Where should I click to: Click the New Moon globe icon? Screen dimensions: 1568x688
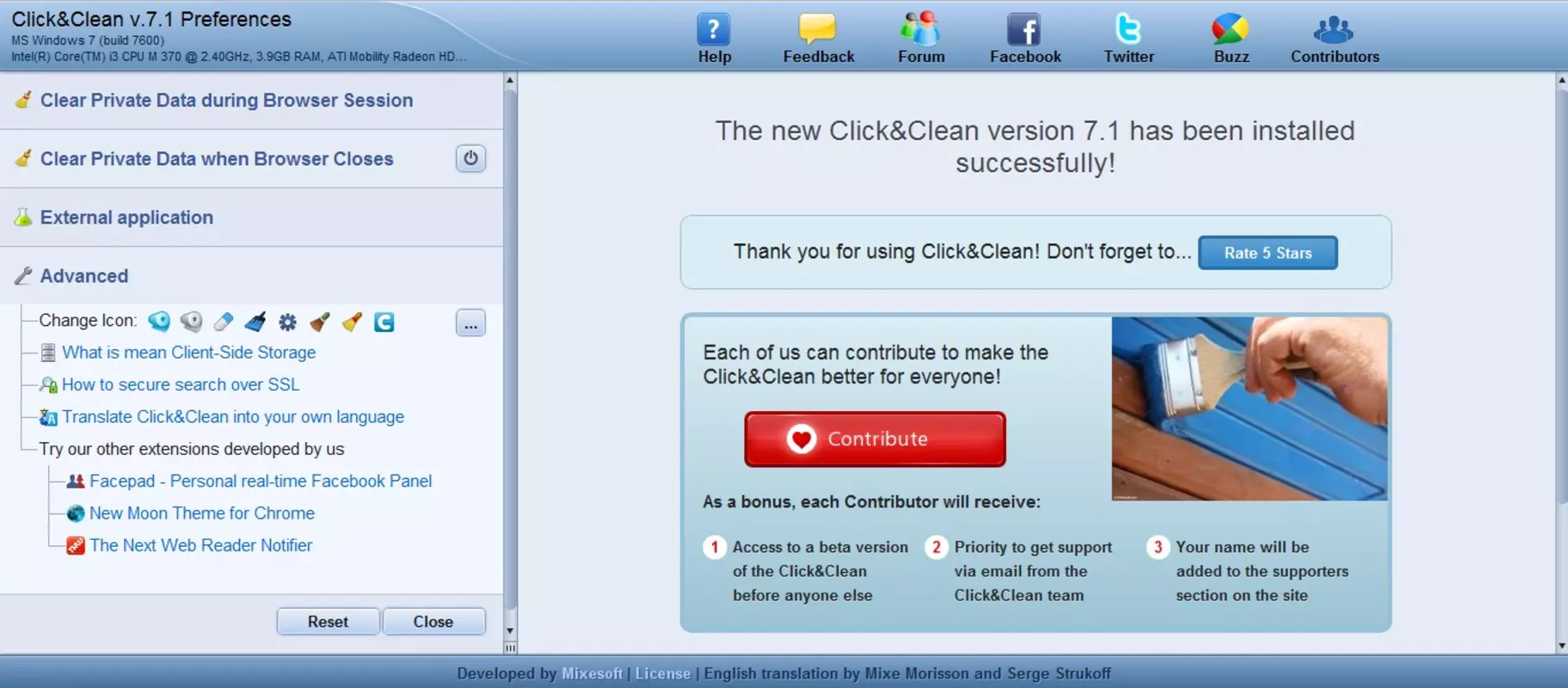[x=76, y=513]
